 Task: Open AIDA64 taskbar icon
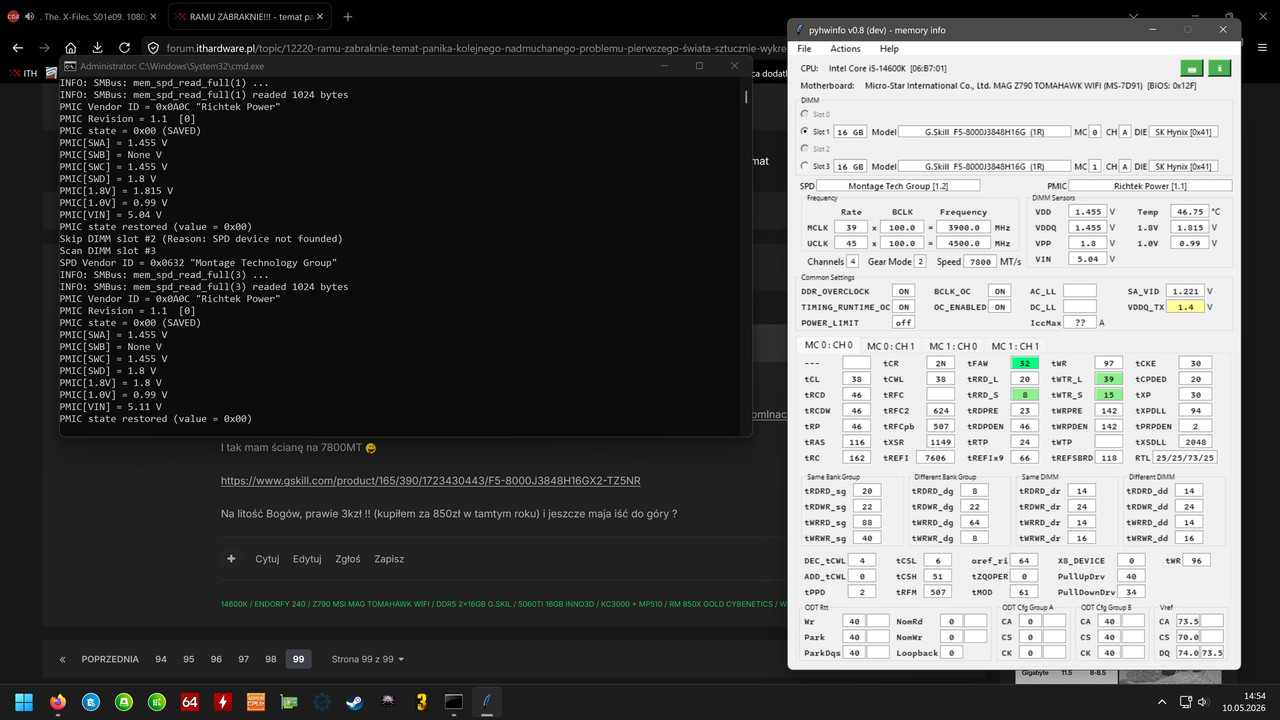pyautogui.click(x=189, y=701)
